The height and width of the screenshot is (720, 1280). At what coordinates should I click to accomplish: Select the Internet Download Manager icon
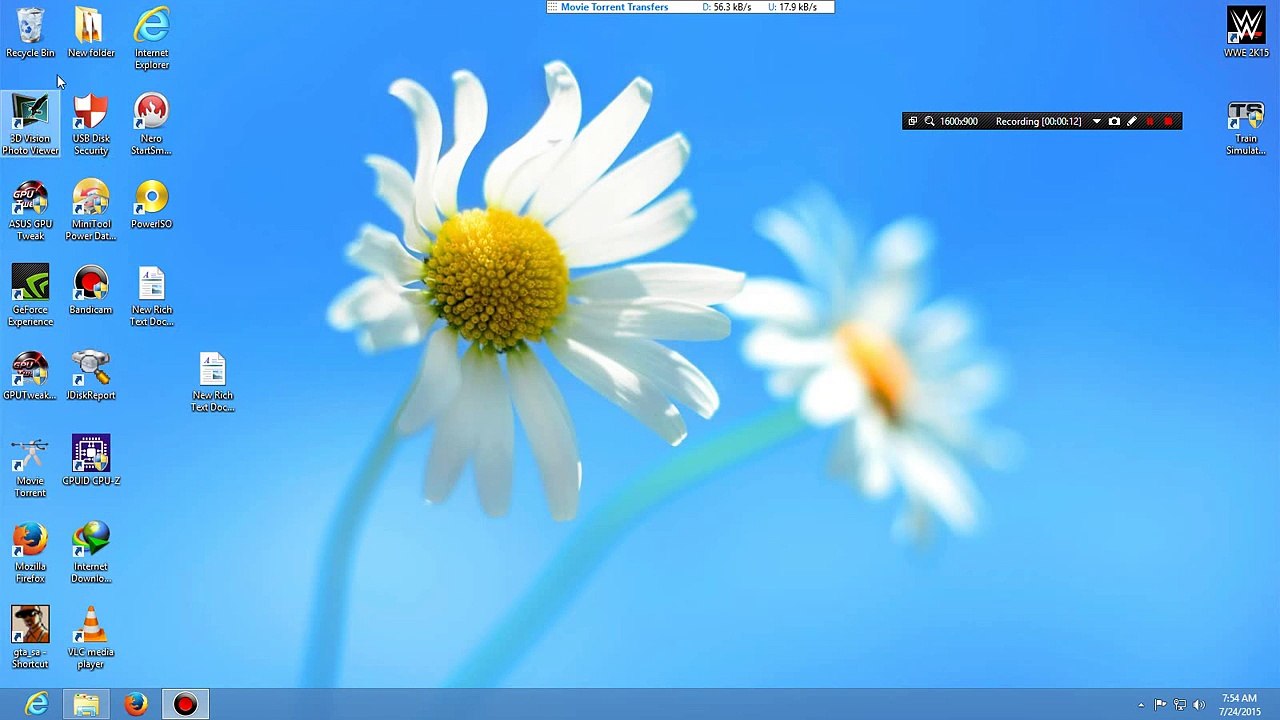[91, 553]
